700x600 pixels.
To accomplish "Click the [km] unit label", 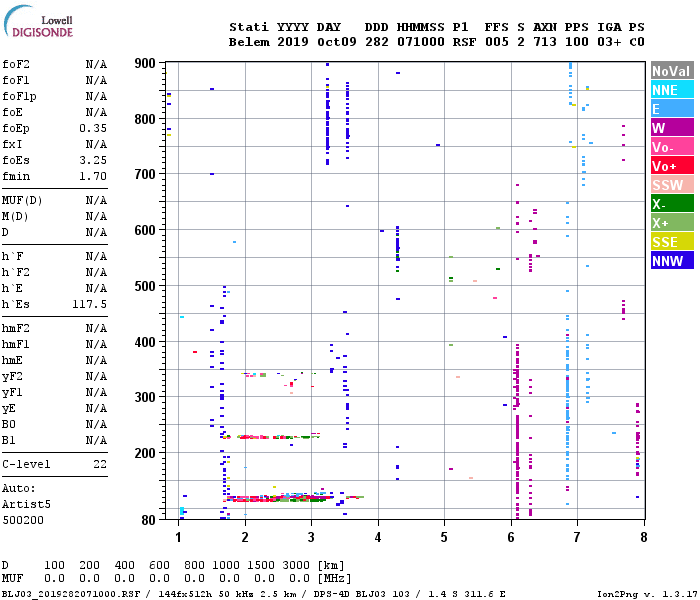I will coord(331,565).
